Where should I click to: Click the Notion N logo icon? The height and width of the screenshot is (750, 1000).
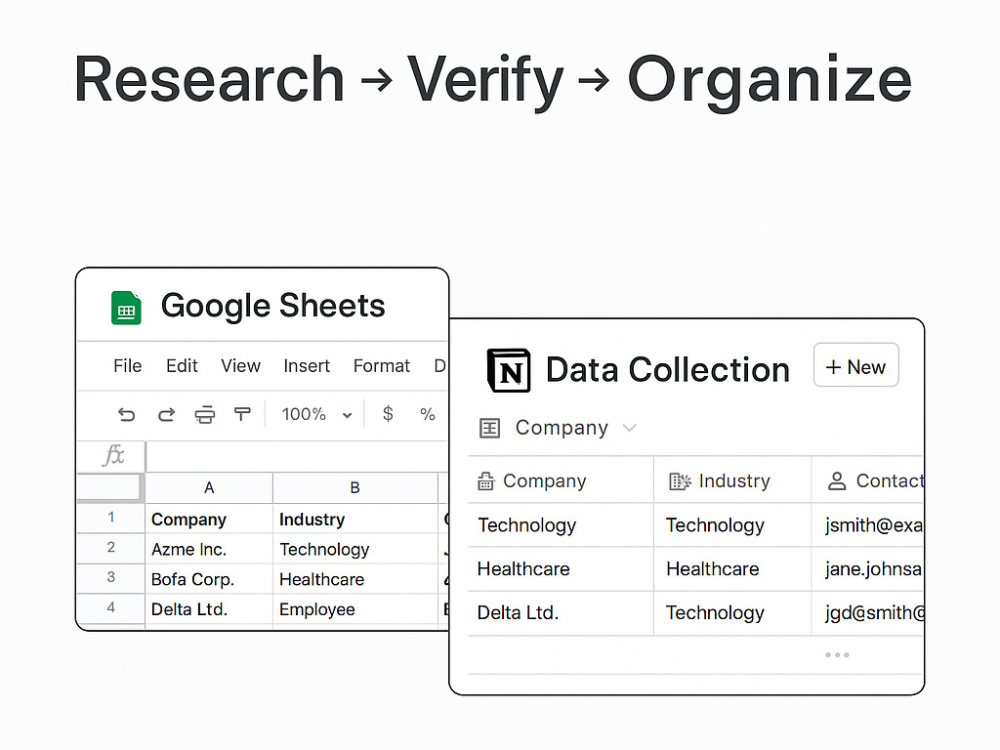508,370
